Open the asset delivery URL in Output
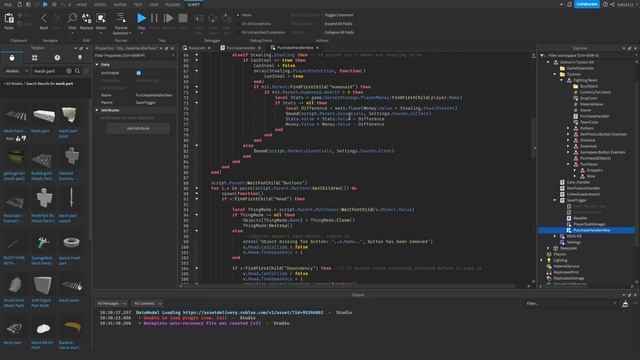The height and width of the screenshot is (360, 640). [253, 313]
